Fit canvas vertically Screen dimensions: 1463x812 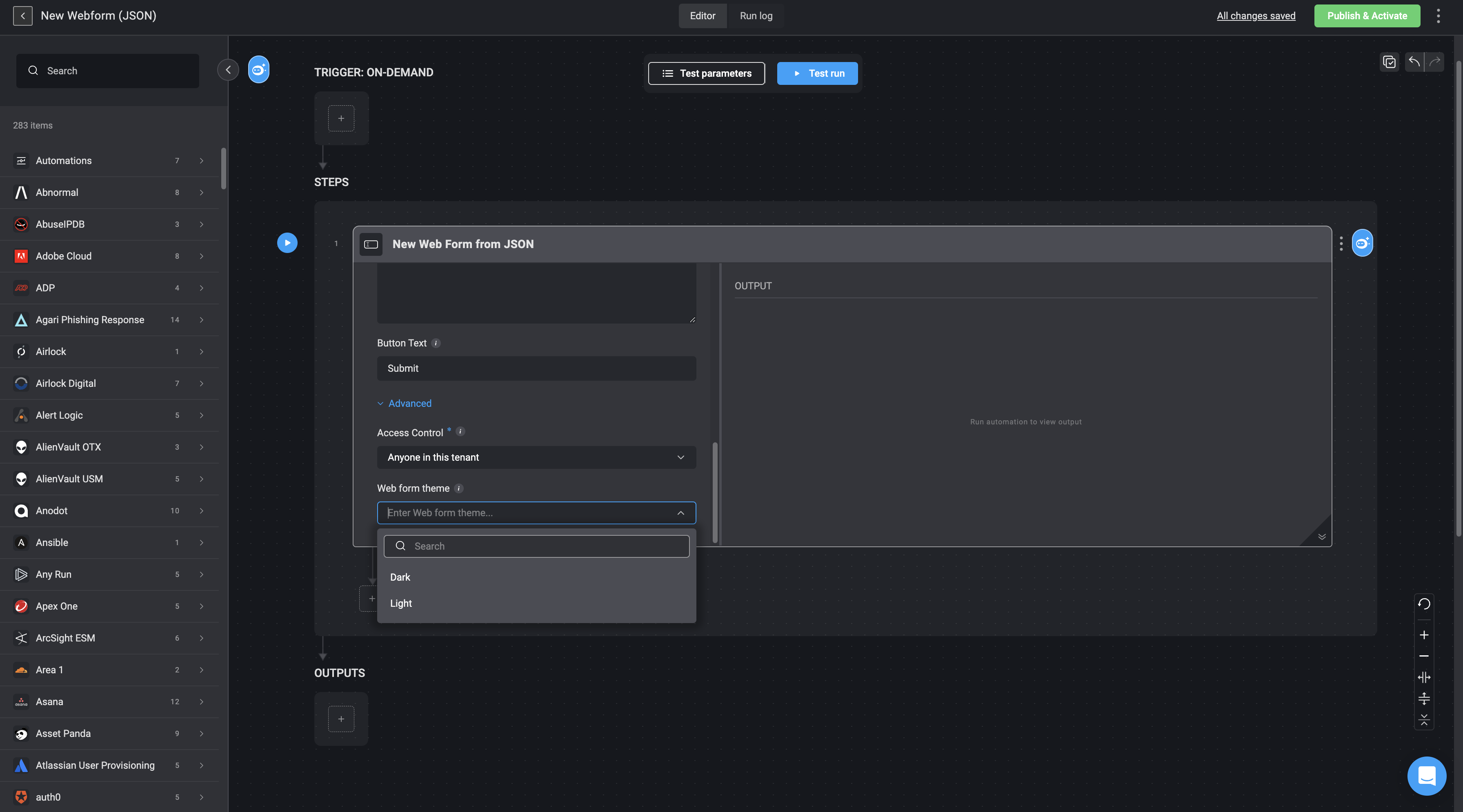tap(1424, 699)
